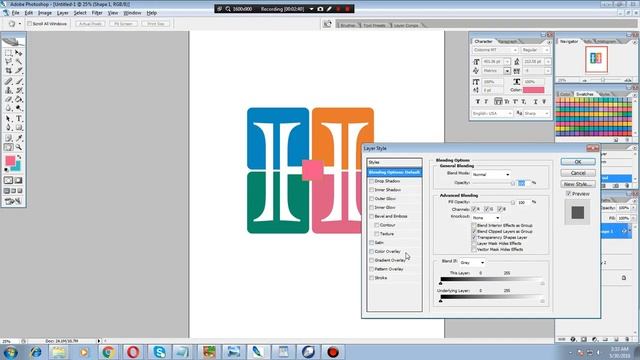Select the Pen tool
The image size is (640, 360).
(x=9, y=128)
